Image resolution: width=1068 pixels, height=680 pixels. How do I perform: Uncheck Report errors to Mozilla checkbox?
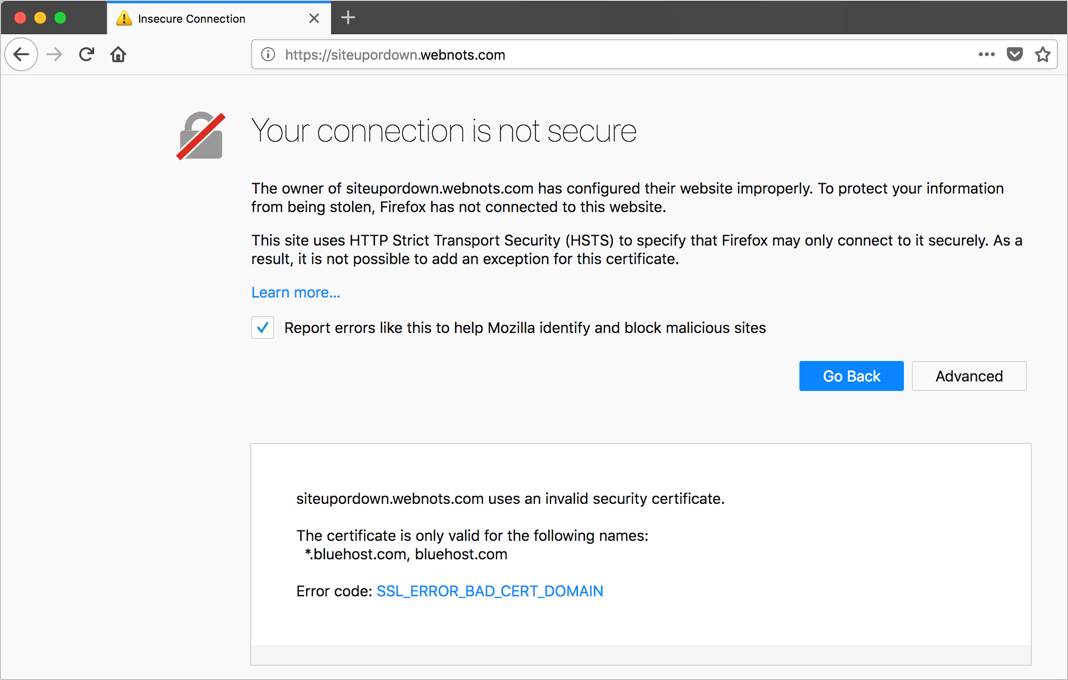[262, 327]
